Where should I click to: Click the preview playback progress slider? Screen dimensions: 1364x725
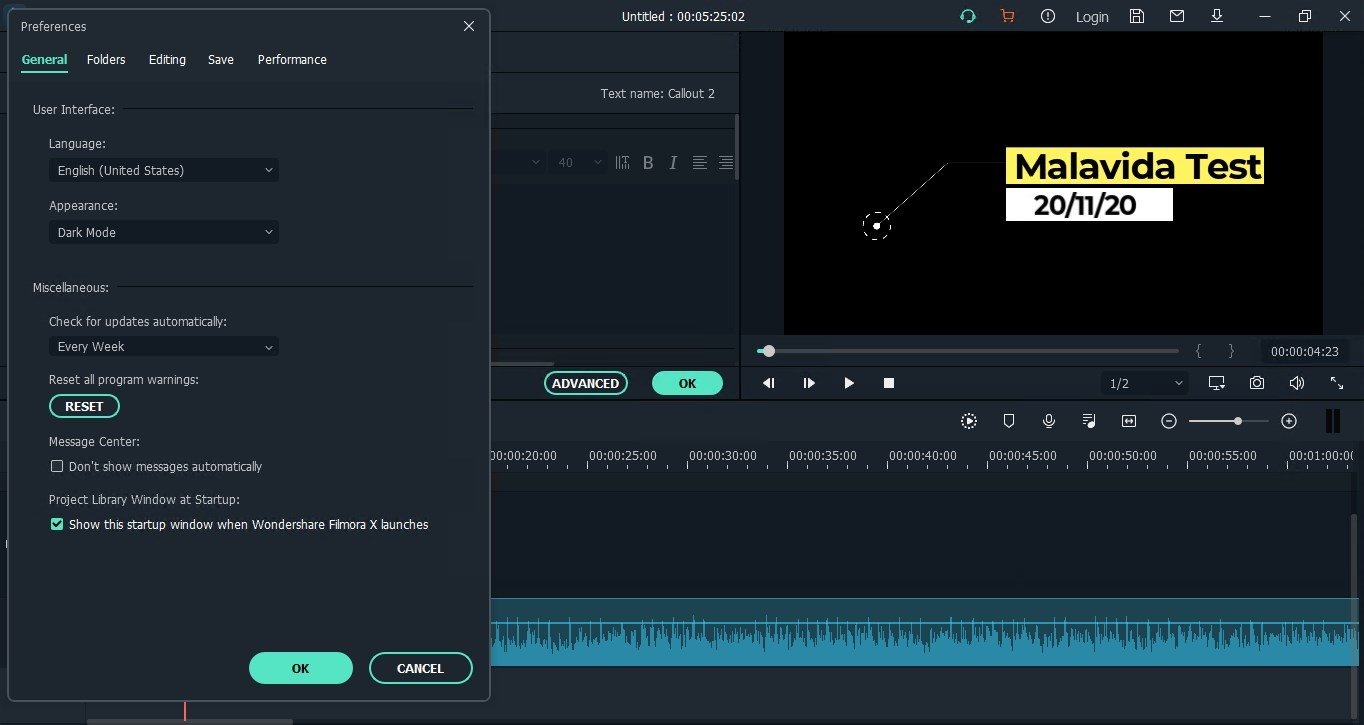tap(968, 351)
